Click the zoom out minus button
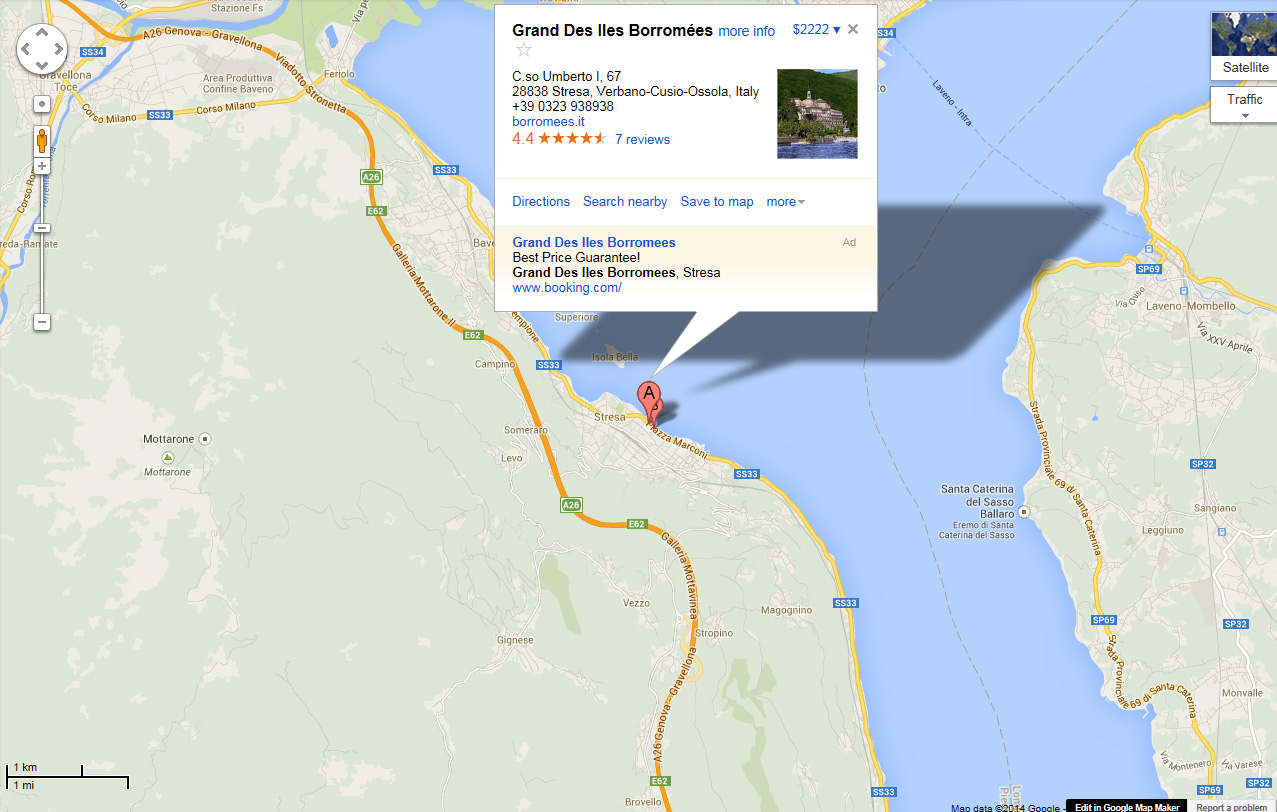Viewport: 1277px width, 812px height. point(42,322)
